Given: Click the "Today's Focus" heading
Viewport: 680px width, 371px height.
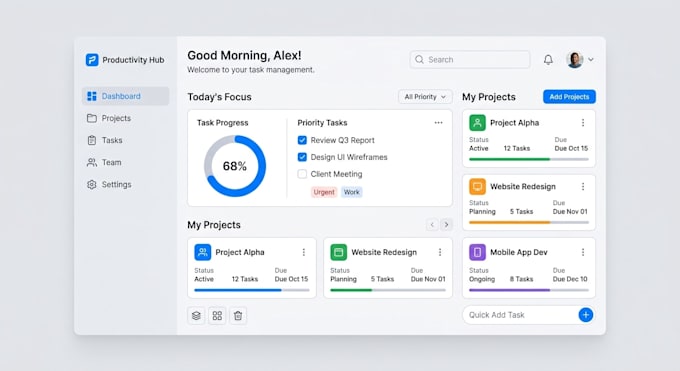Looking at the screenshot, I should (x=219, y=97).
